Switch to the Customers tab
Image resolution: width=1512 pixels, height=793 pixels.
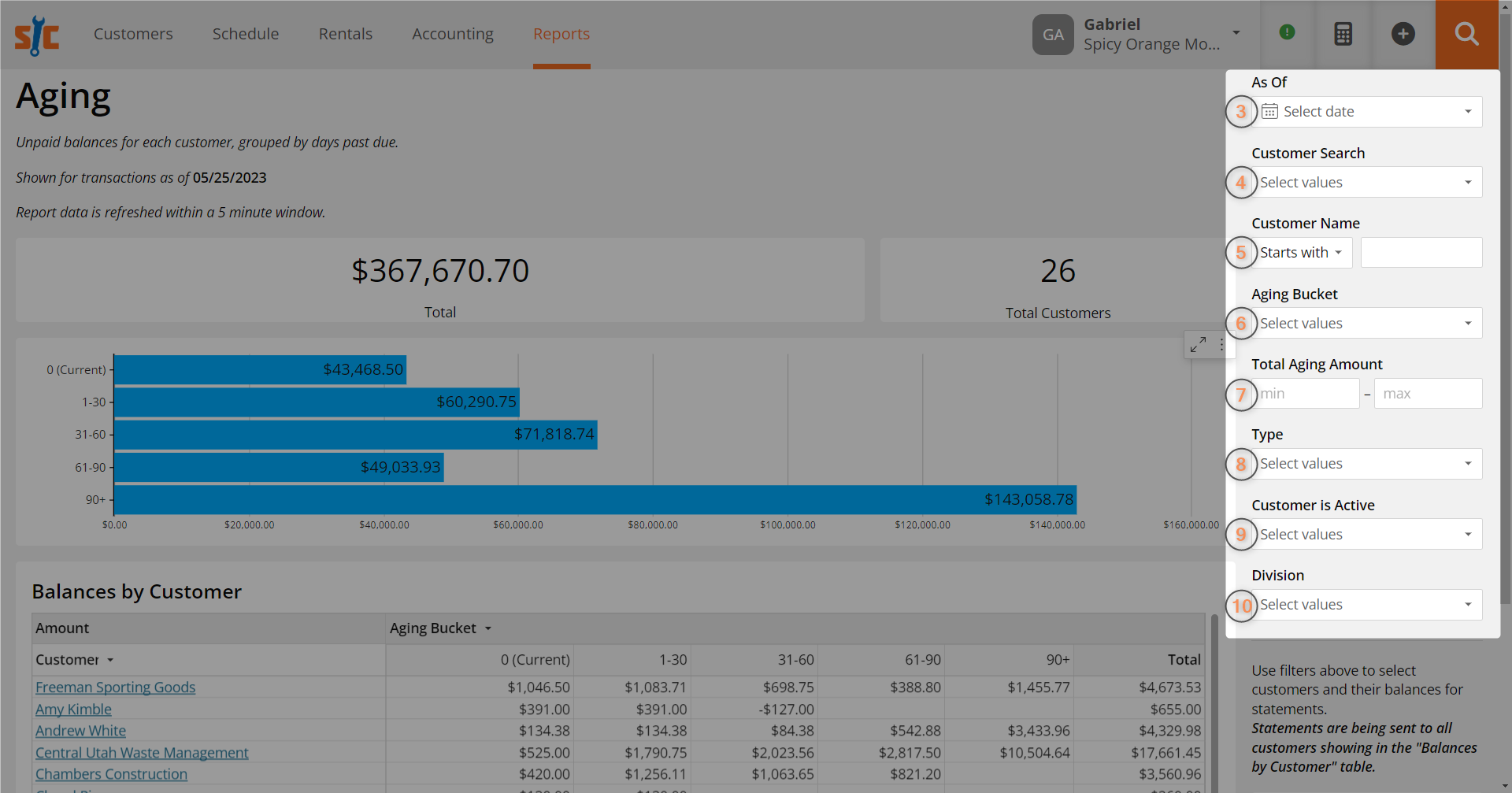(x=132, y=34)
